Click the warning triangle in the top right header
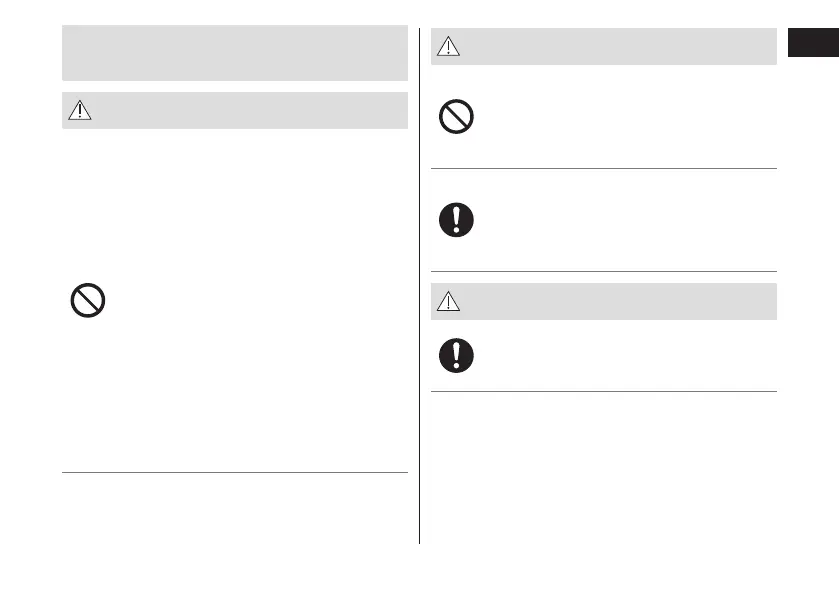839x595 pixels. click(449, 48)
